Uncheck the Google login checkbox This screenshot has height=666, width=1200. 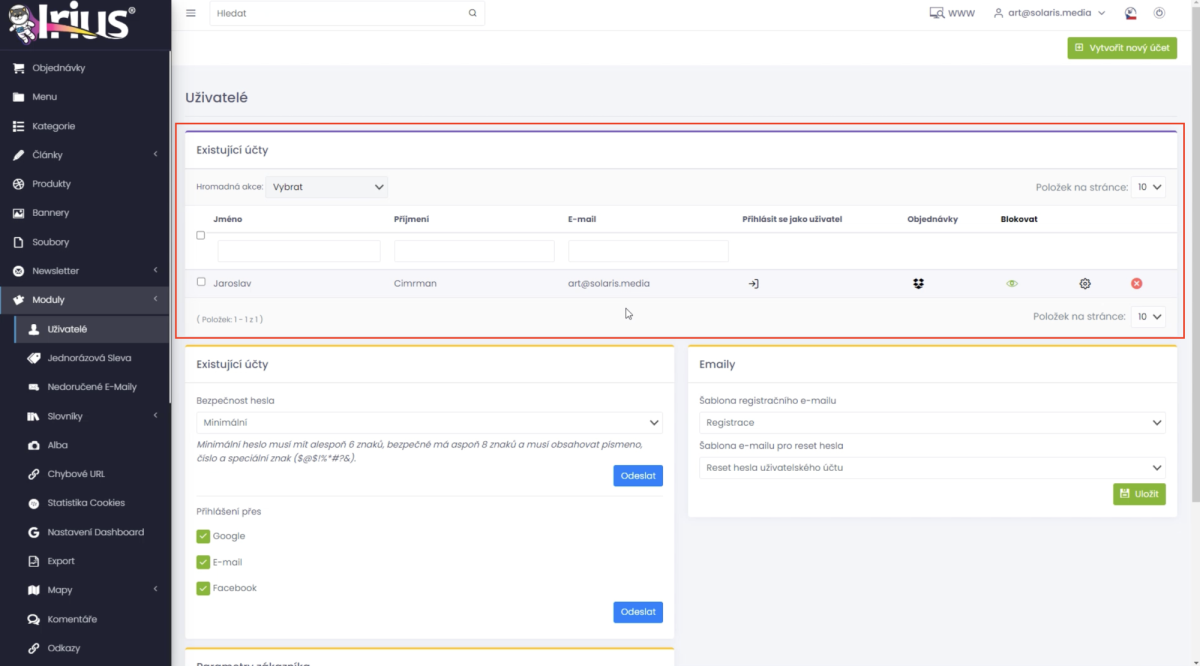[x=203, y=536]
